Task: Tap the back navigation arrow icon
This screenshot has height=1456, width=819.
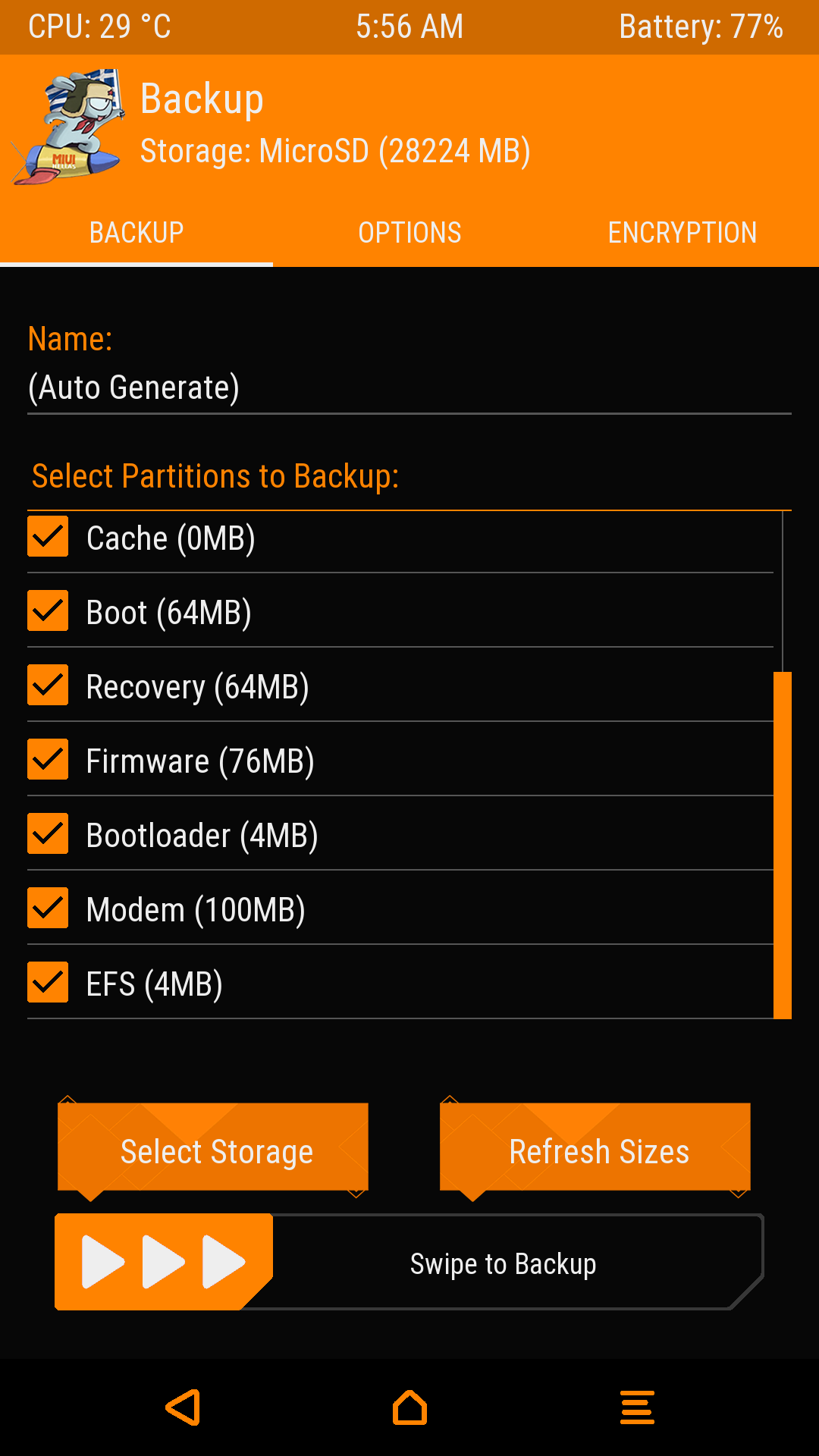Action: tap(184, 1407)
